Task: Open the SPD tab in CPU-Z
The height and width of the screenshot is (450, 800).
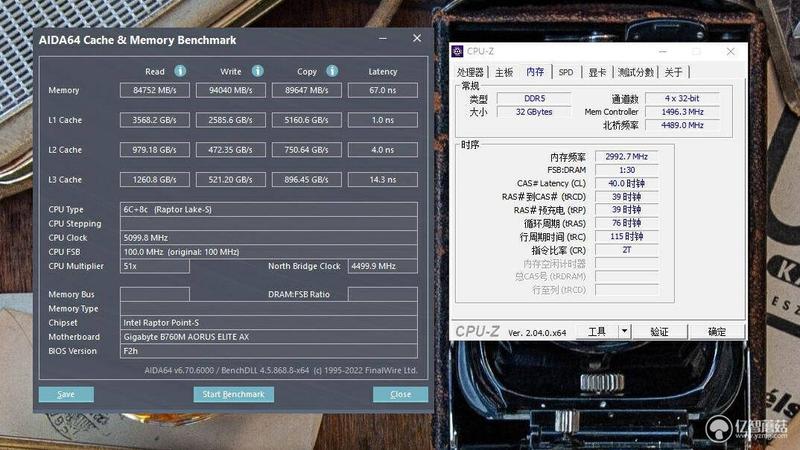Action: [566, 72]
